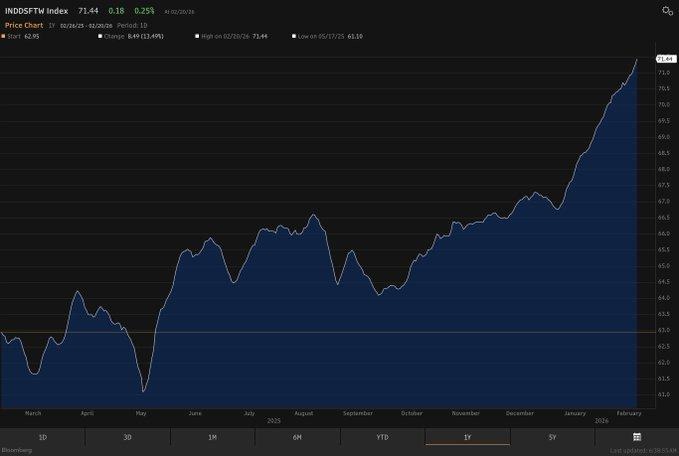Open chart settings gear icon
The width and height of the screenshot is (679, 456).
click(x=667, y=10)
